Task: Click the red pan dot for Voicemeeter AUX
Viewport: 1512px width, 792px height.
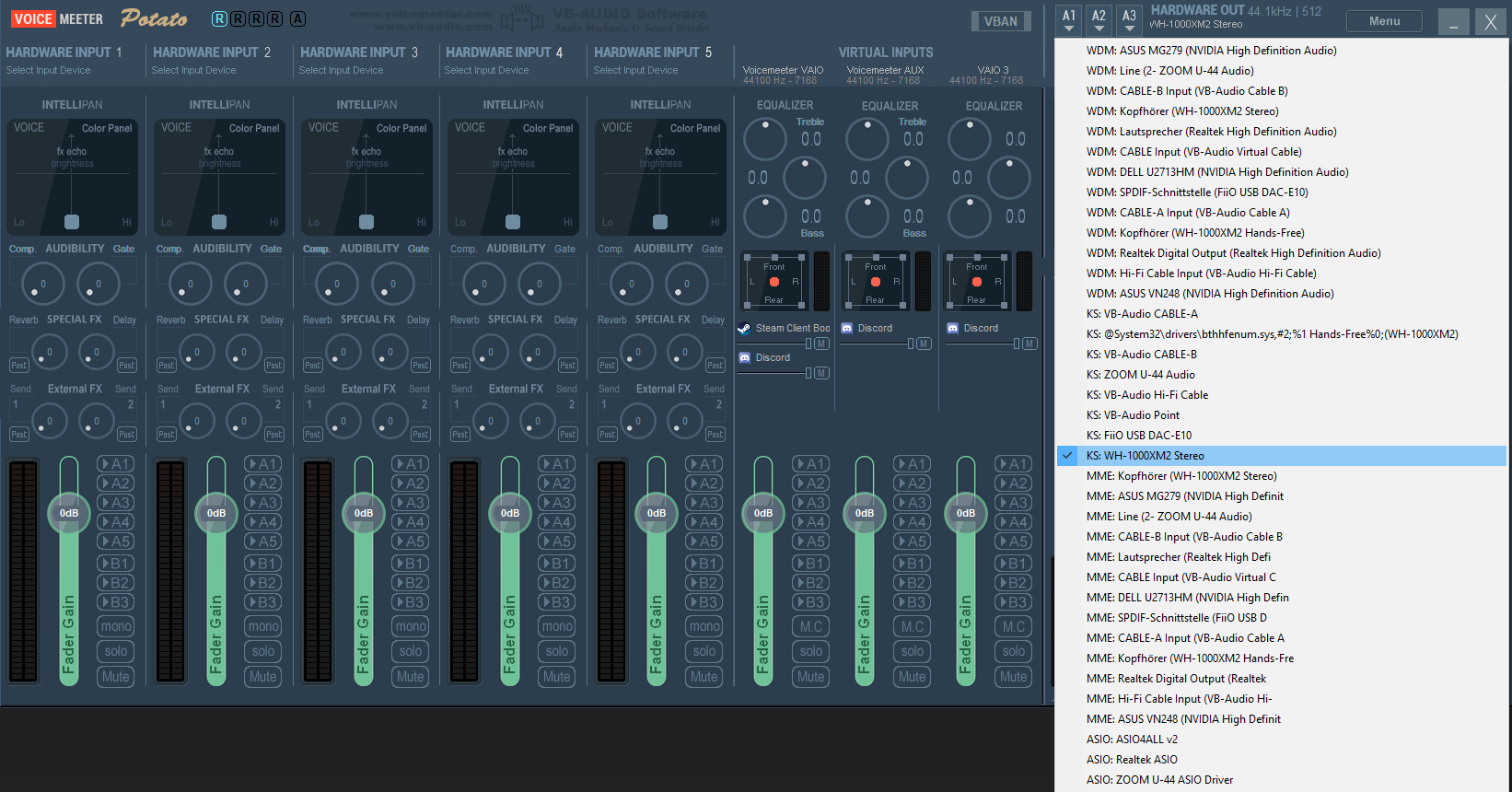Action: point(876,282)
